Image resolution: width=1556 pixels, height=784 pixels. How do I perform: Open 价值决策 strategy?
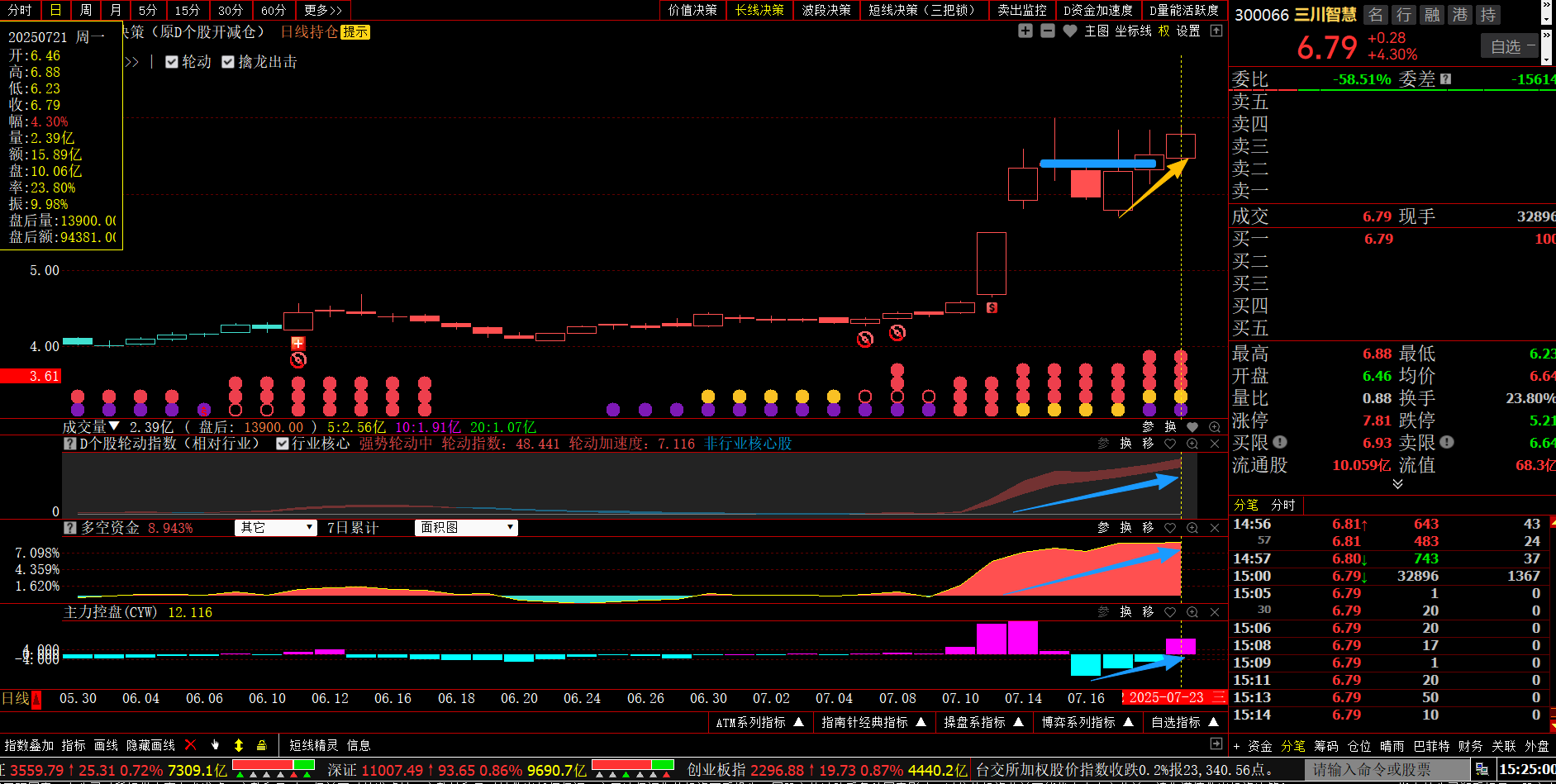(x=692, y=10)
